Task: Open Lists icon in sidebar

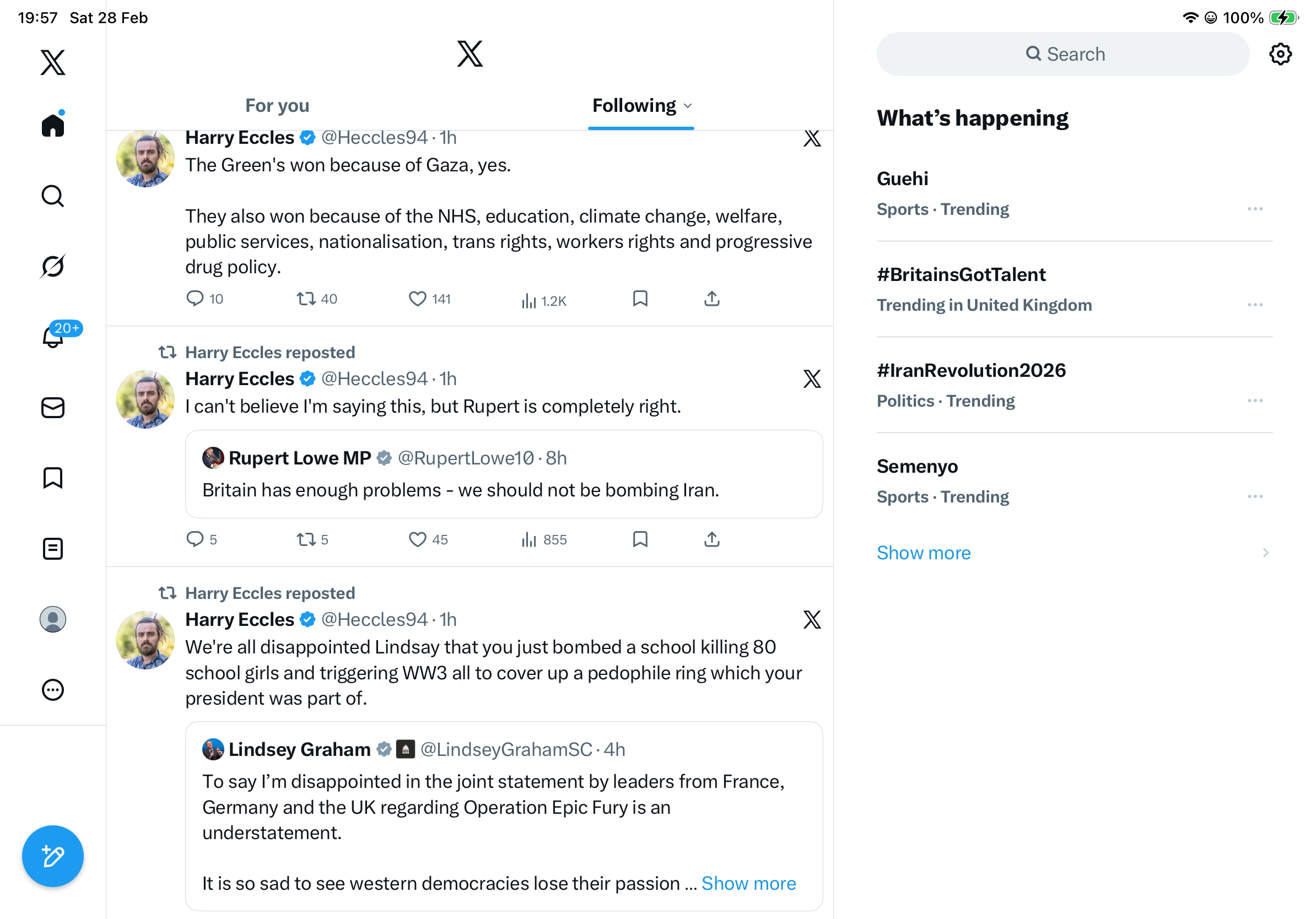Action: (x=53, y=548)
